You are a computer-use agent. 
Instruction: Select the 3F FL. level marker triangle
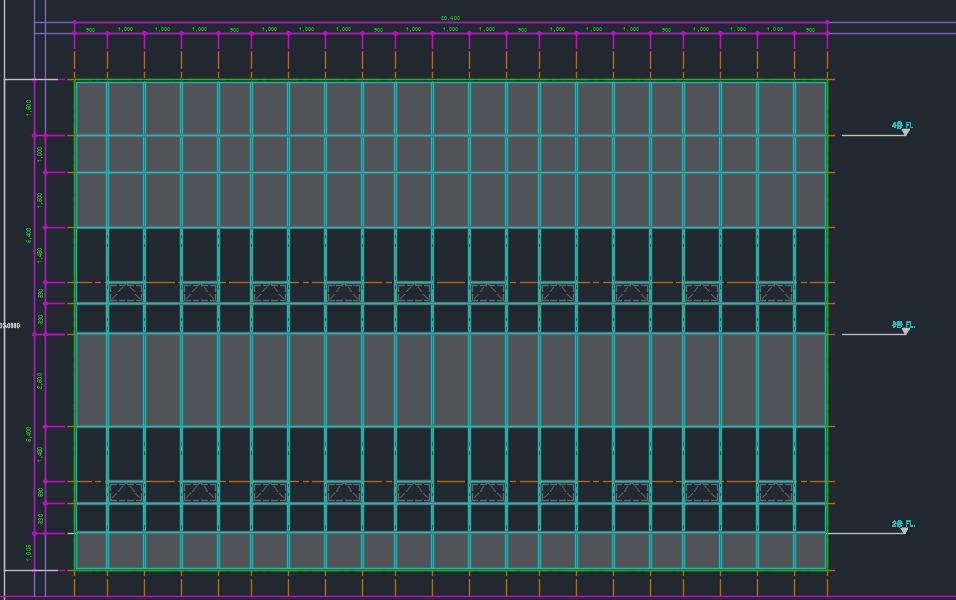coord(905,331)
